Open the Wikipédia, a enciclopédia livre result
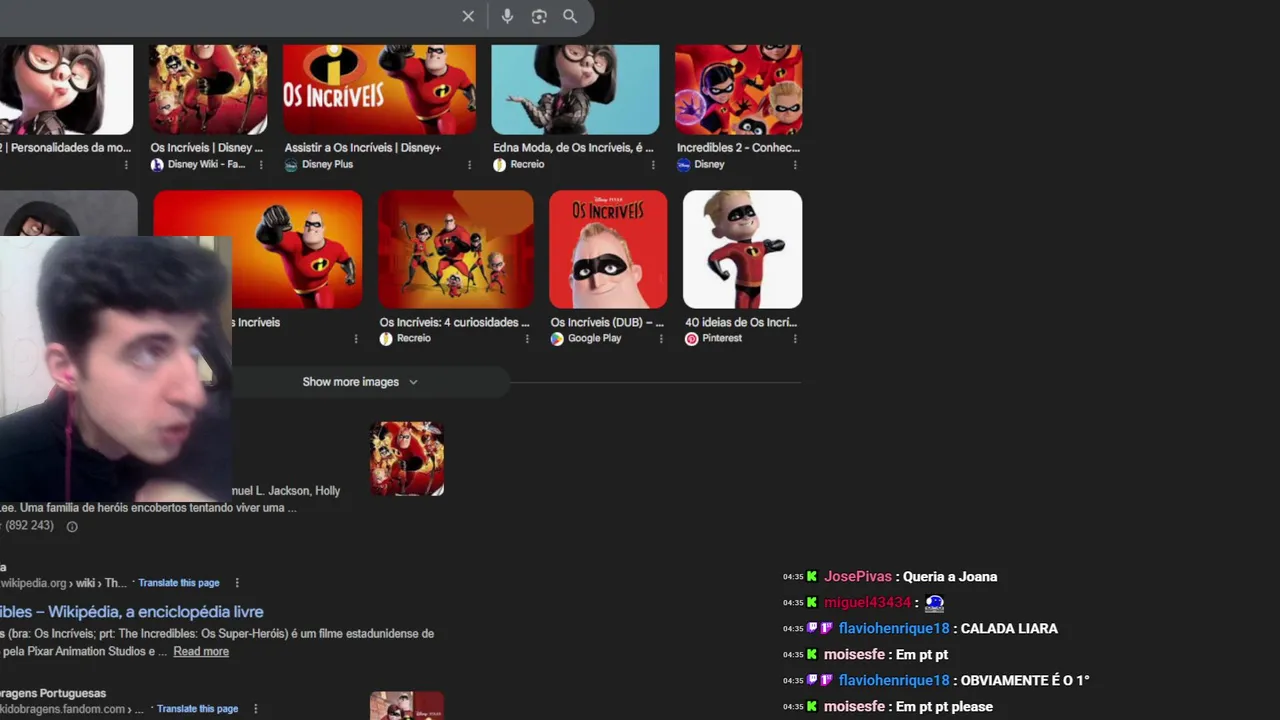The image size is (1280, 720). click(132, 612)
